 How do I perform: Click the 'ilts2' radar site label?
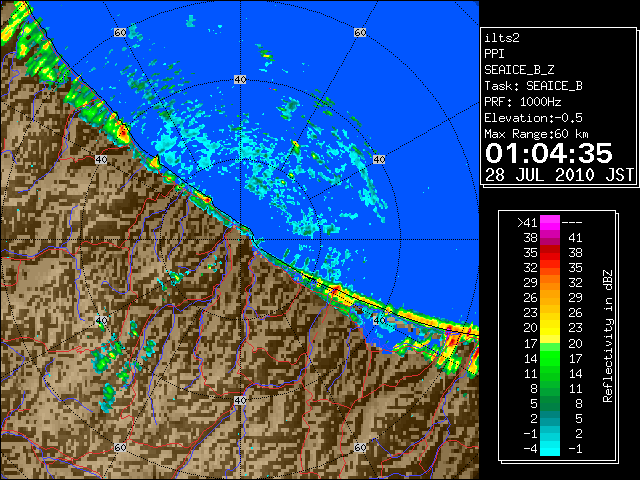(502, 38)
